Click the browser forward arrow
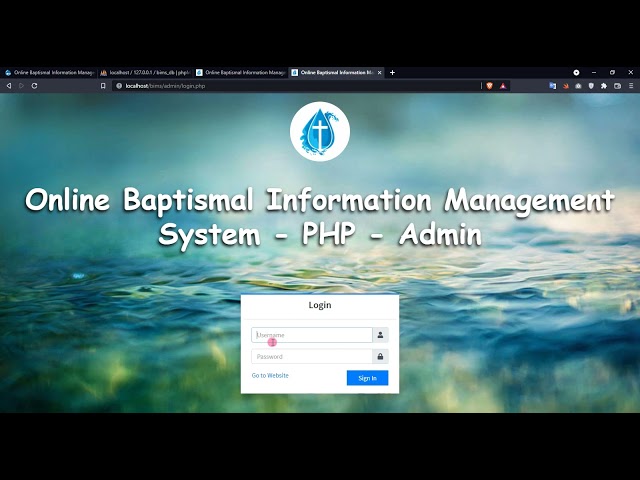The image size is (640, 480). click(22, 86)
